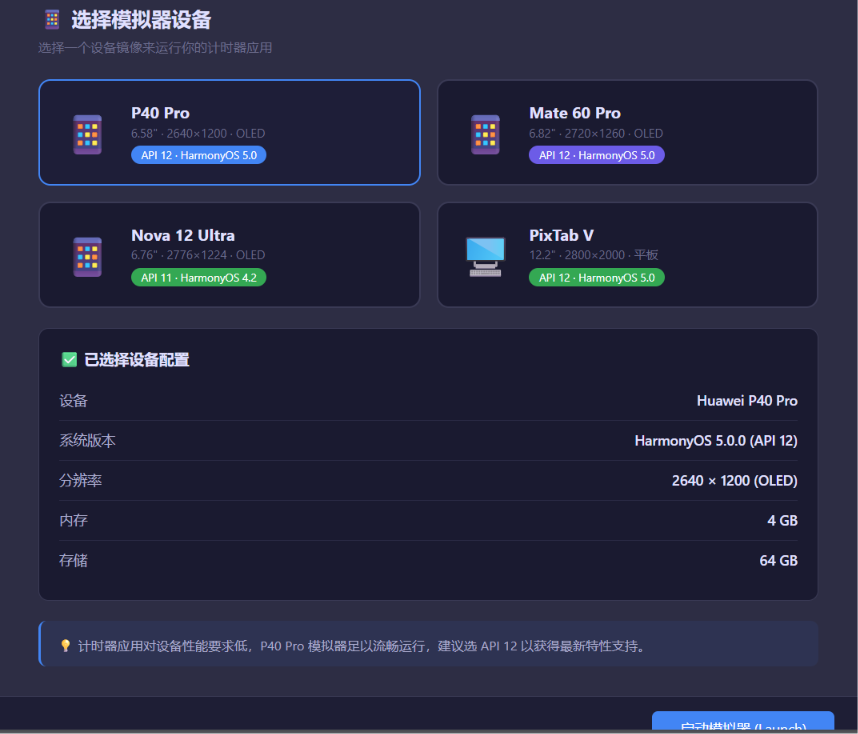The image size is (858, 734).
Task: Click the Nova 12 Ultra phone icon
Action: pyautogui.click(x=88, y=257)
